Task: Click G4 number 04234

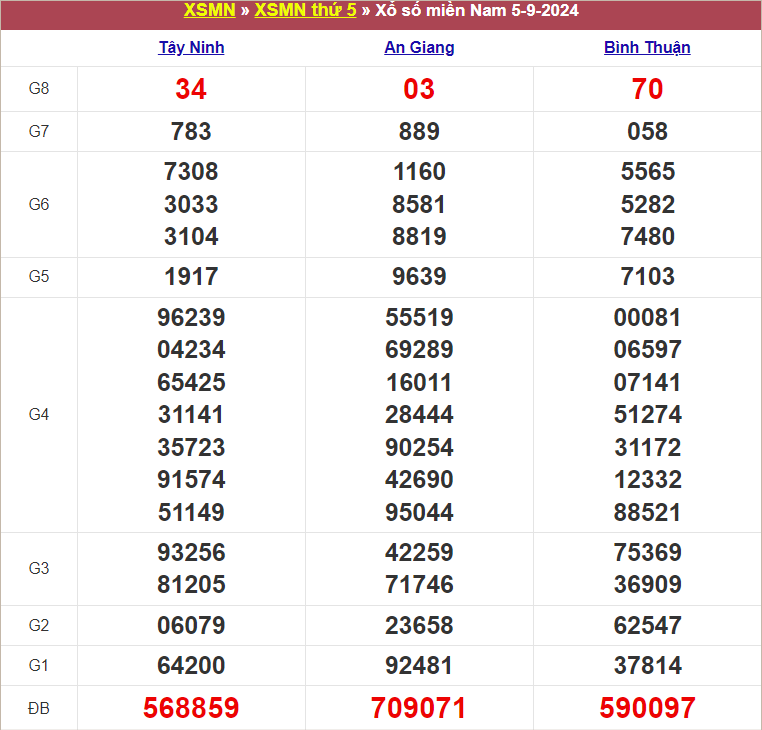Action: pyautogui.click(x=191, y=349)
